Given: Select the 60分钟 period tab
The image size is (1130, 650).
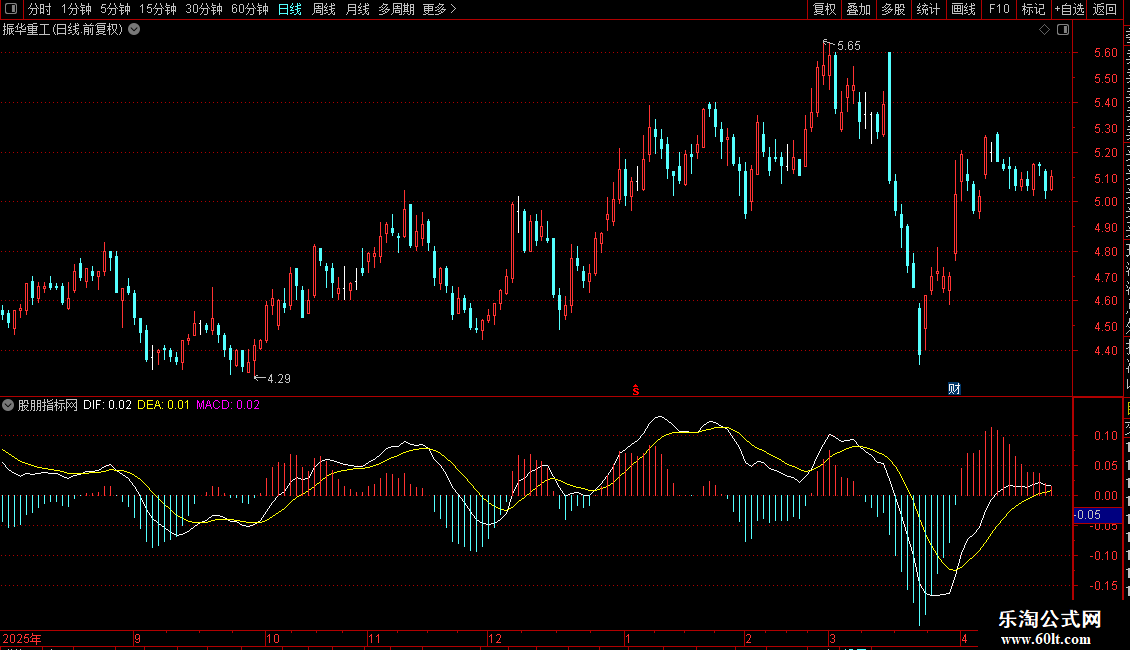Looking at the screenshot, I should pos(249,9).
